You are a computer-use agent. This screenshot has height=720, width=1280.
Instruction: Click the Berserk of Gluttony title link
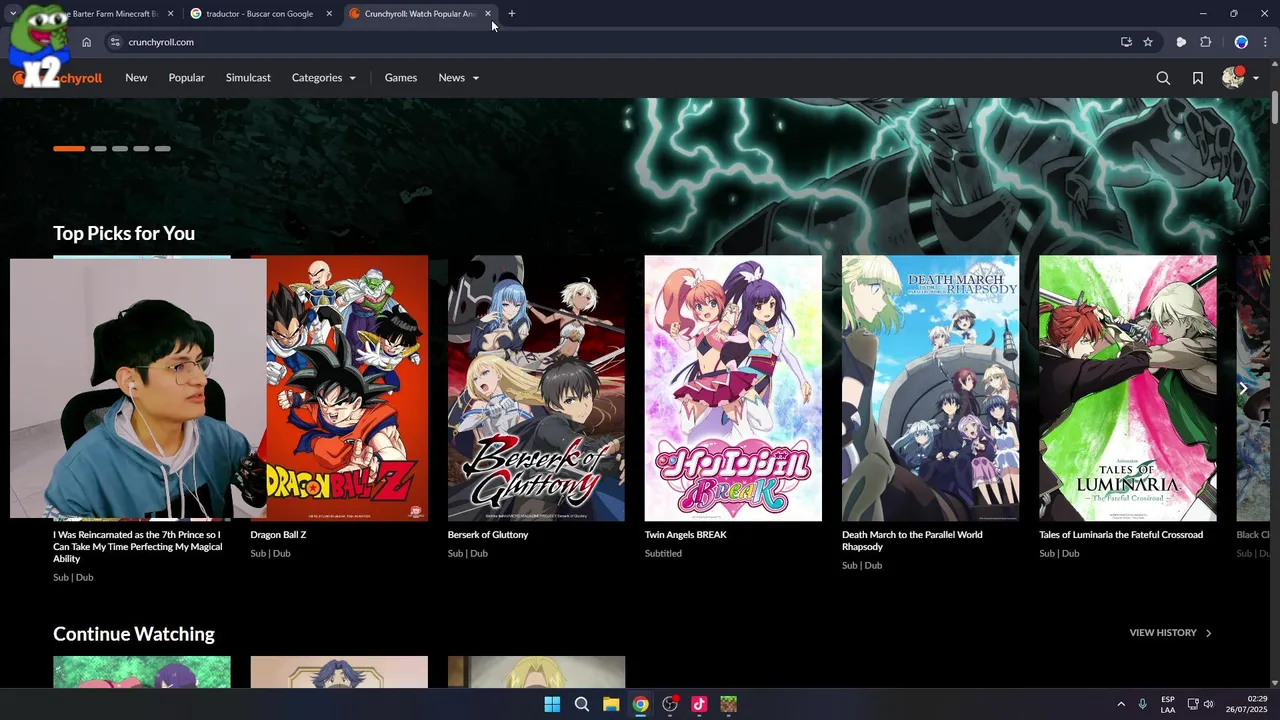(x=488, y=535)
